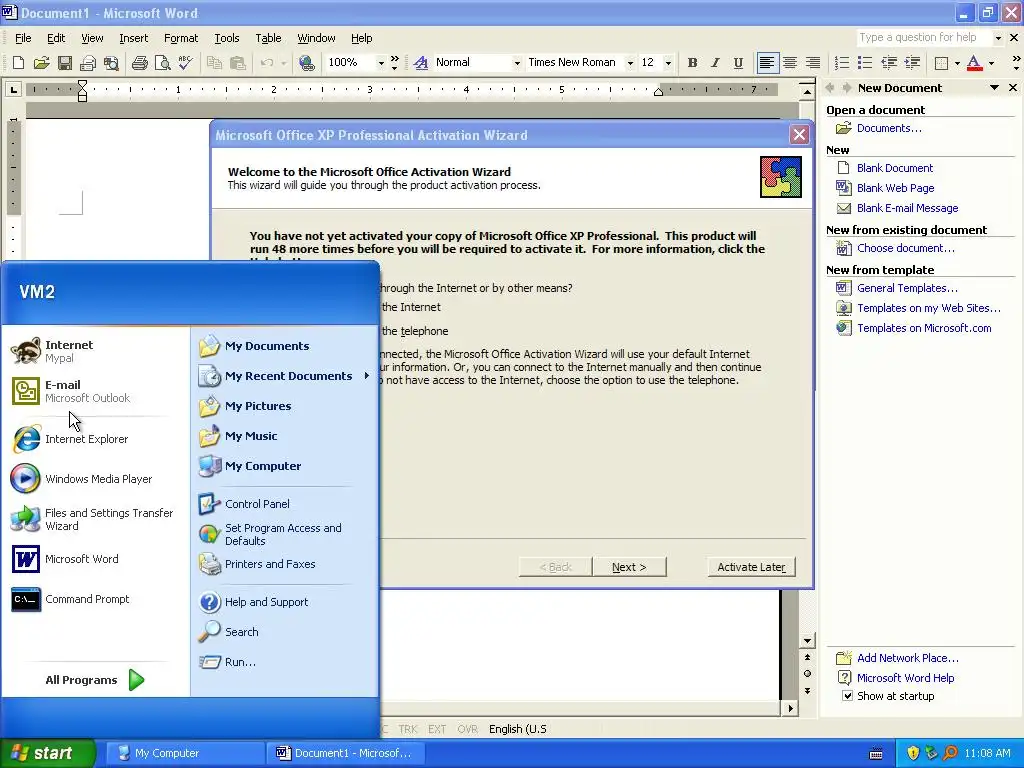Open My Documents in Start menu
This screenshot has height=768, width=1024.
[285, 346]
